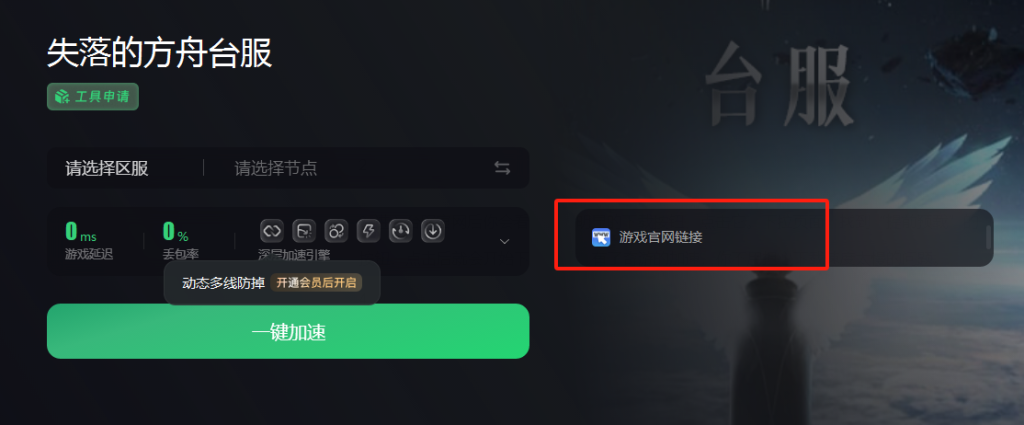The height and width of the screenshot is (425, 1024).
Task: Click the chain-link engine icon
Action: [x=272, y=230]
